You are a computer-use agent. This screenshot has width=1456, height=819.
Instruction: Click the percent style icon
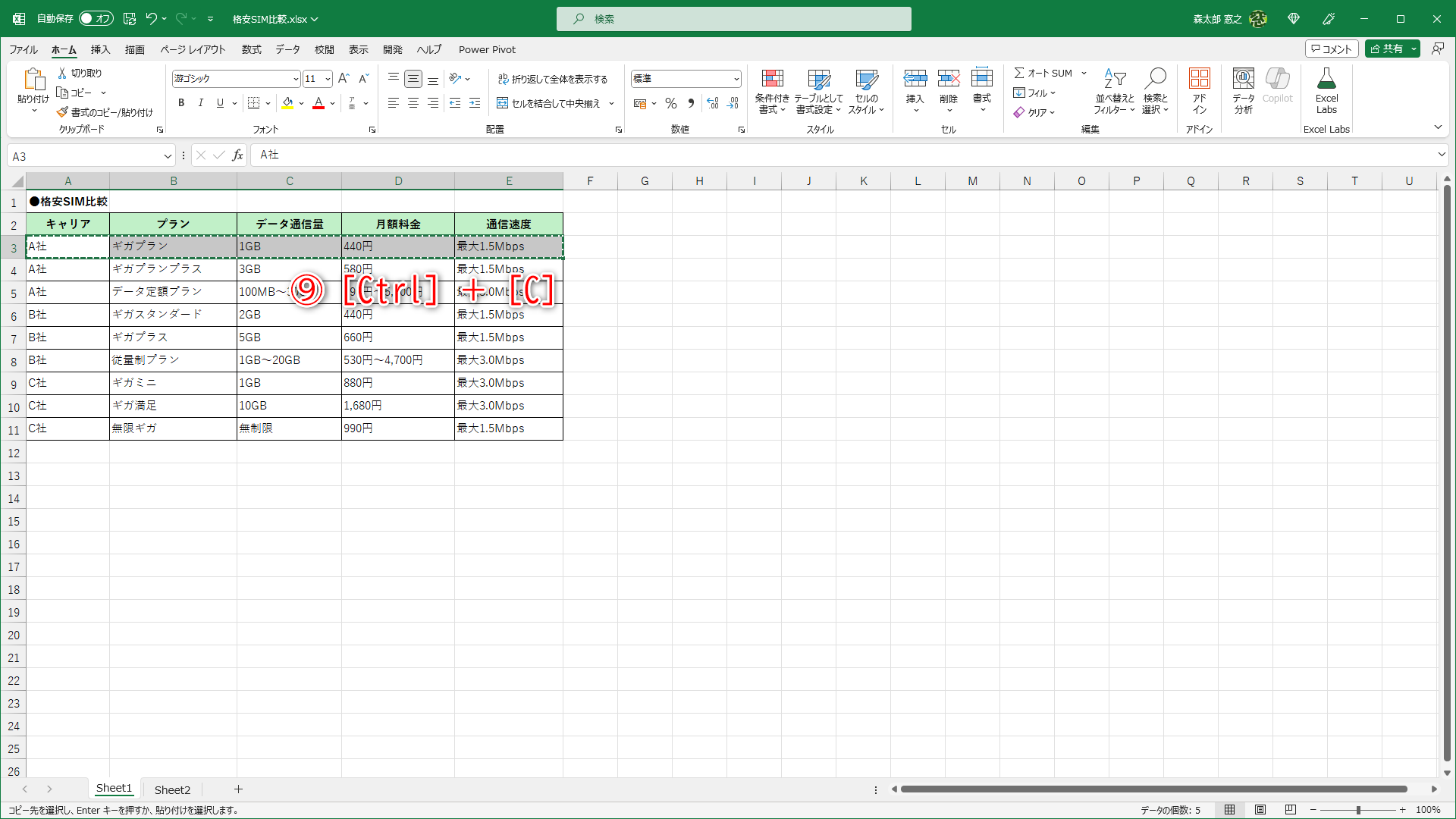[671, 103]
